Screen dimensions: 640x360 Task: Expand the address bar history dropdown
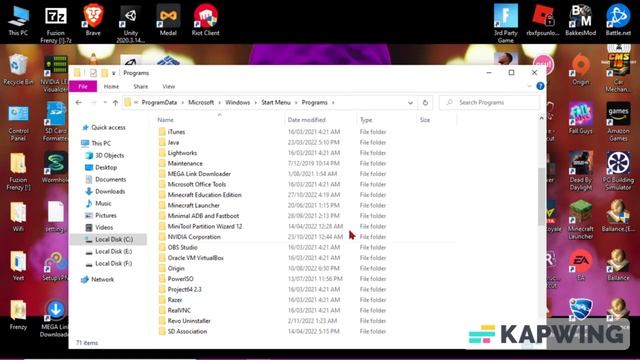(410, 103)
